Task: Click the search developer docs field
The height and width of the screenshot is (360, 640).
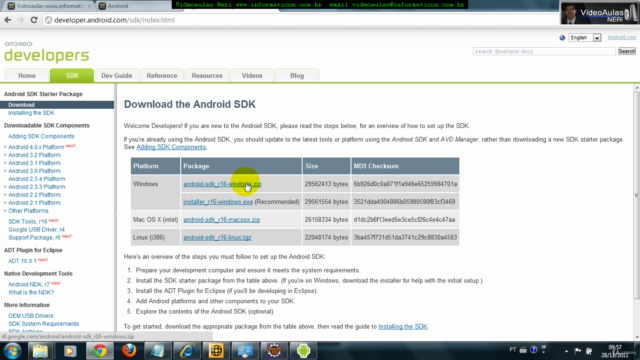Action: click(544, 51)
